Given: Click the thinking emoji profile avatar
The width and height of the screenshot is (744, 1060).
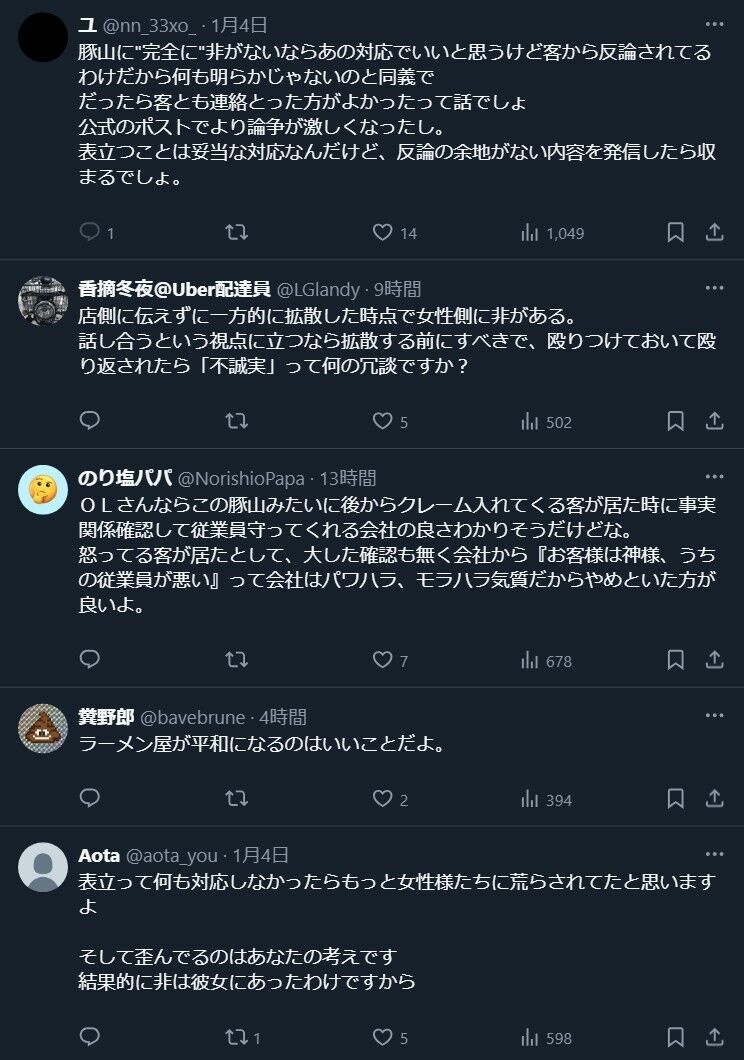Looking at the screenshot, I should pos(43,490).
